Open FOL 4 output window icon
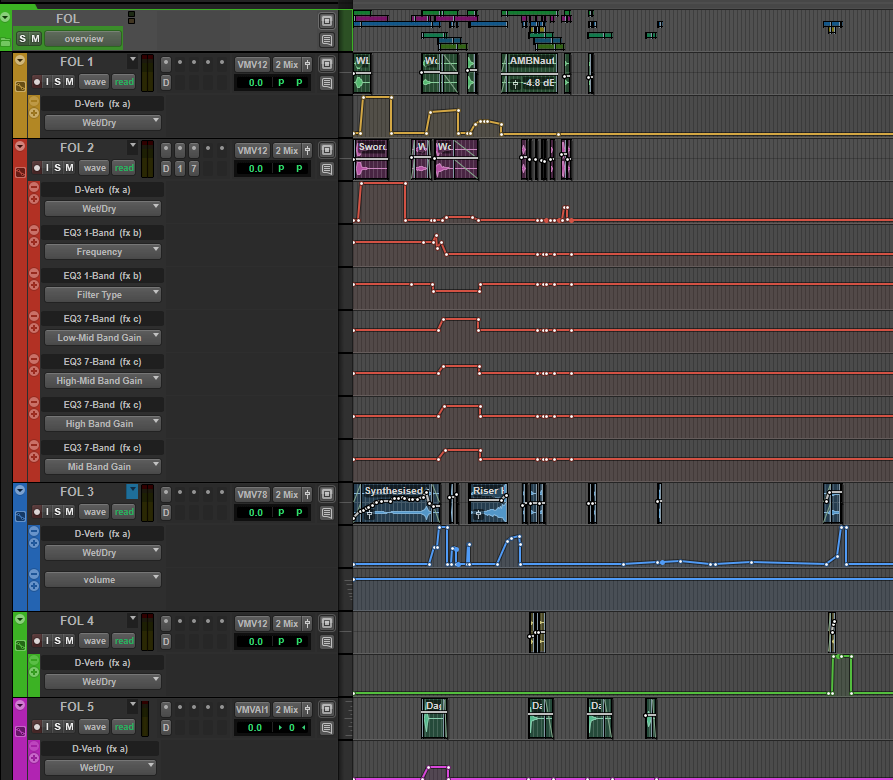The image size is (893, 780). click(326, 623)
